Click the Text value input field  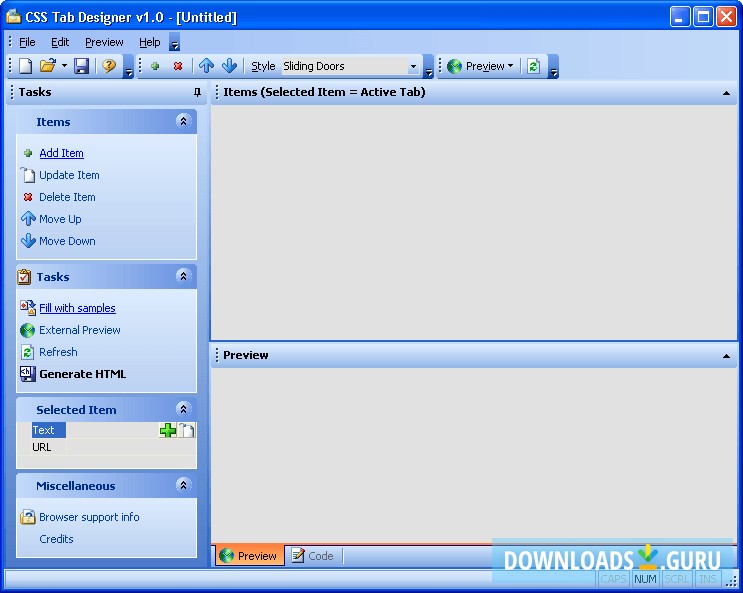(112, 430)
